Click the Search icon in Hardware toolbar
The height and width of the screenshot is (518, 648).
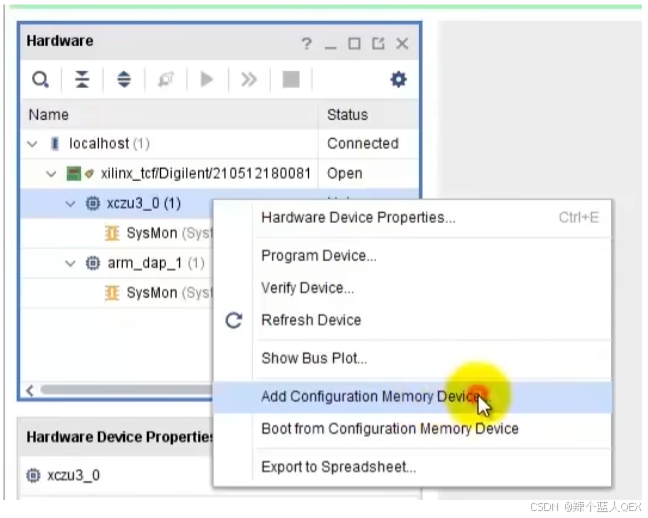tap(40, 79)
